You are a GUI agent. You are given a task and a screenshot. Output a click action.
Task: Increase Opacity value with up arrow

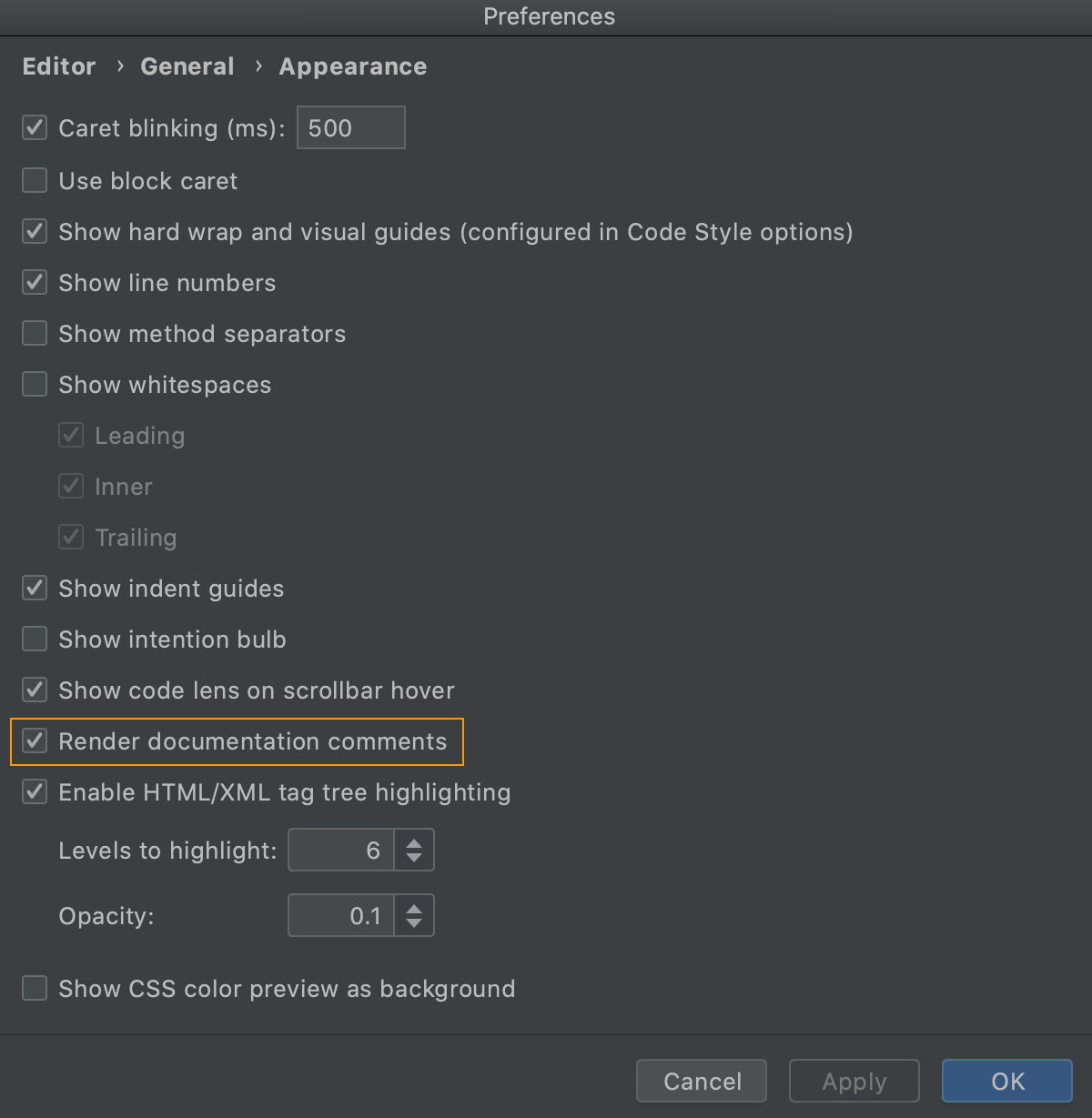[x=414, y=908]
